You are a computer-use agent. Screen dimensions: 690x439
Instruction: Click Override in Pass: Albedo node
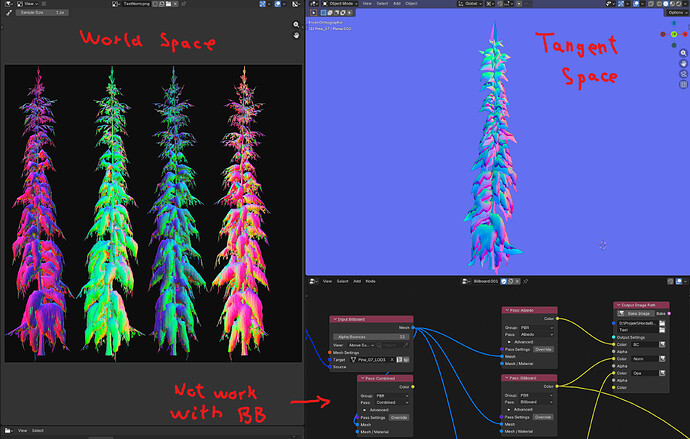[543, 349]
